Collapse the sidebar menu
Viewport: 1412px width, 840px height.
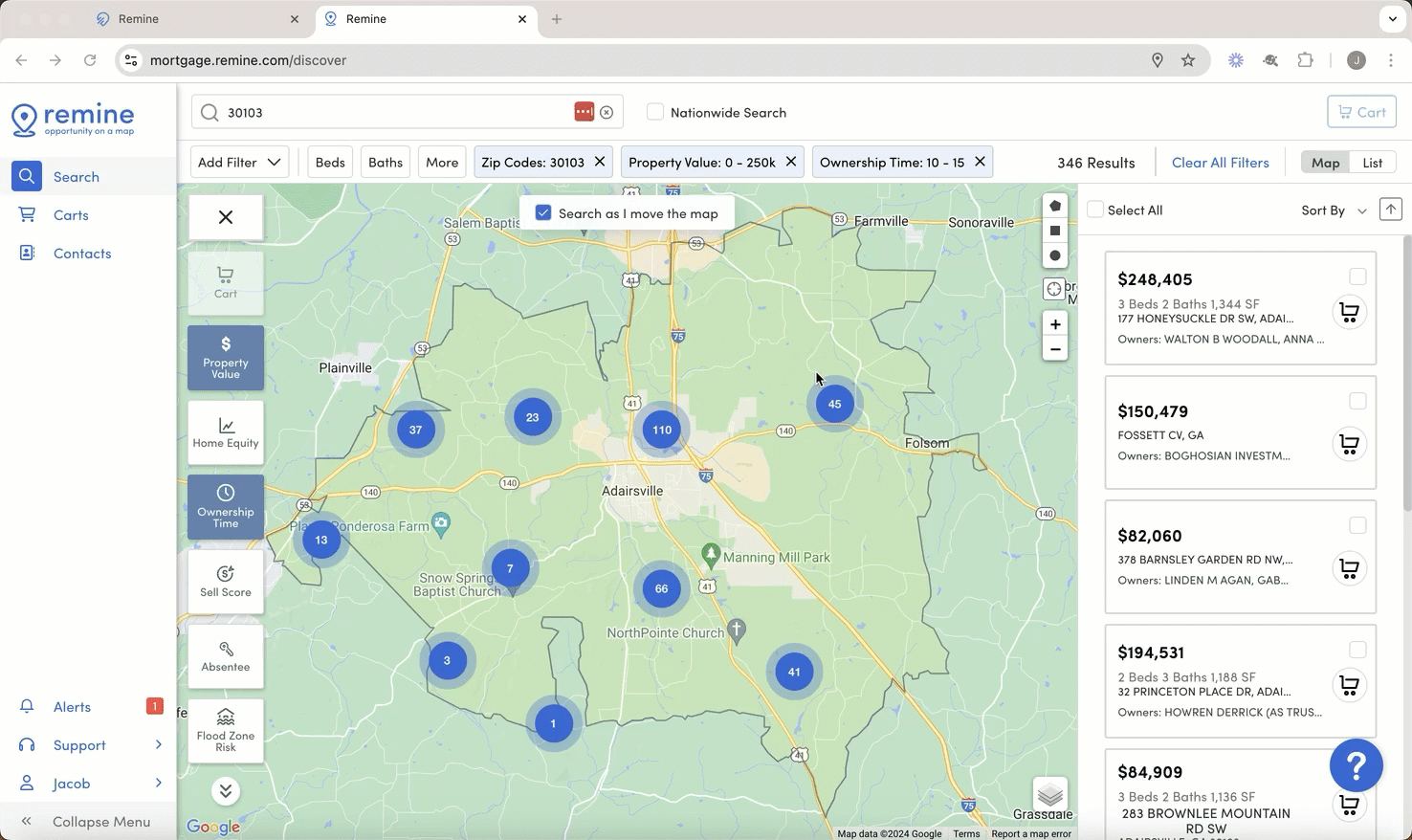88,822
